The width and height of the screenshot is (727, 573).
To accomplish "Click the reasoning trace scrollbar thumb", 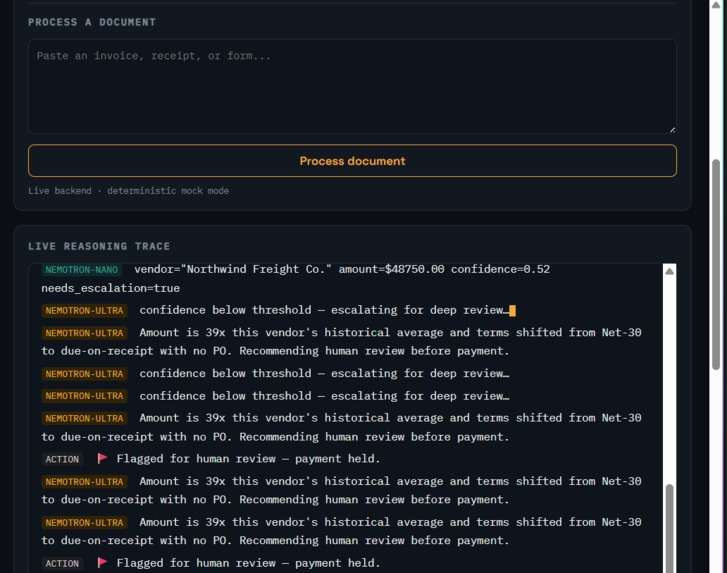I will [x=670, y=528].
